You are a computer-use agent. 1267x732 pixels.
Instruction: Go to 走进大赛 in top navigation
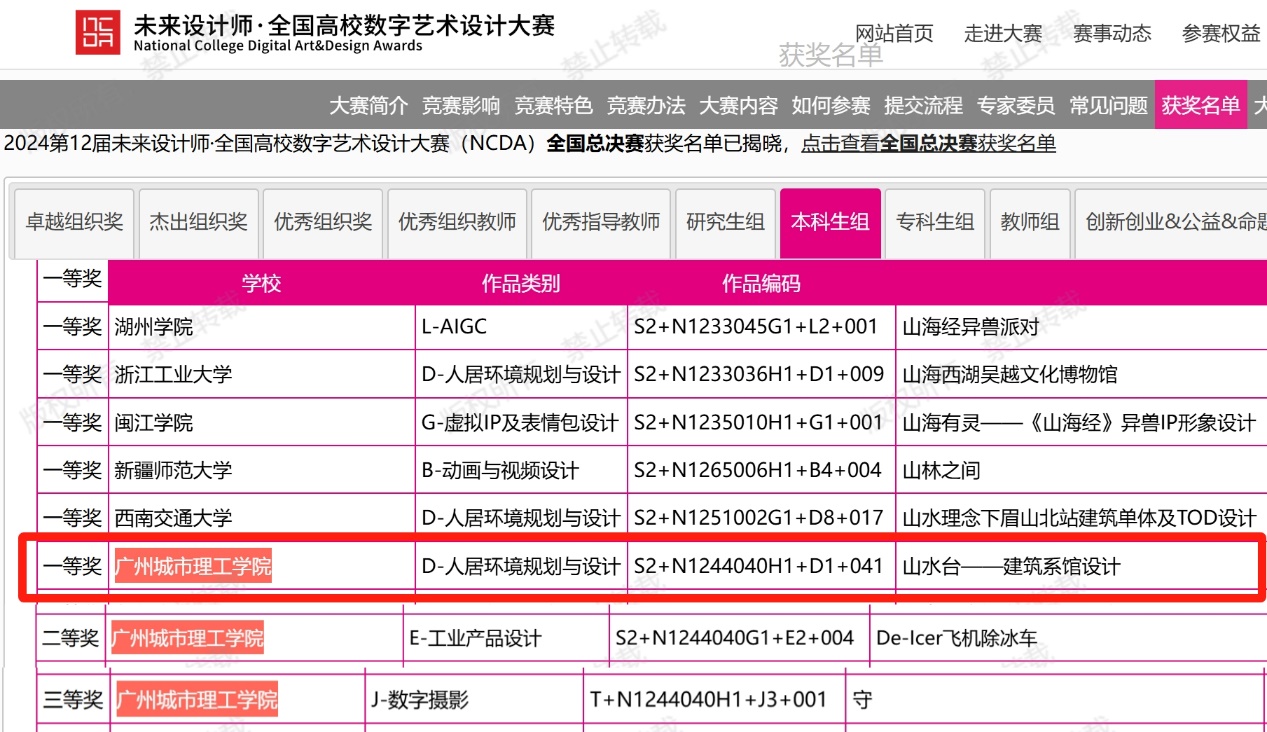tap(1003, 33)
